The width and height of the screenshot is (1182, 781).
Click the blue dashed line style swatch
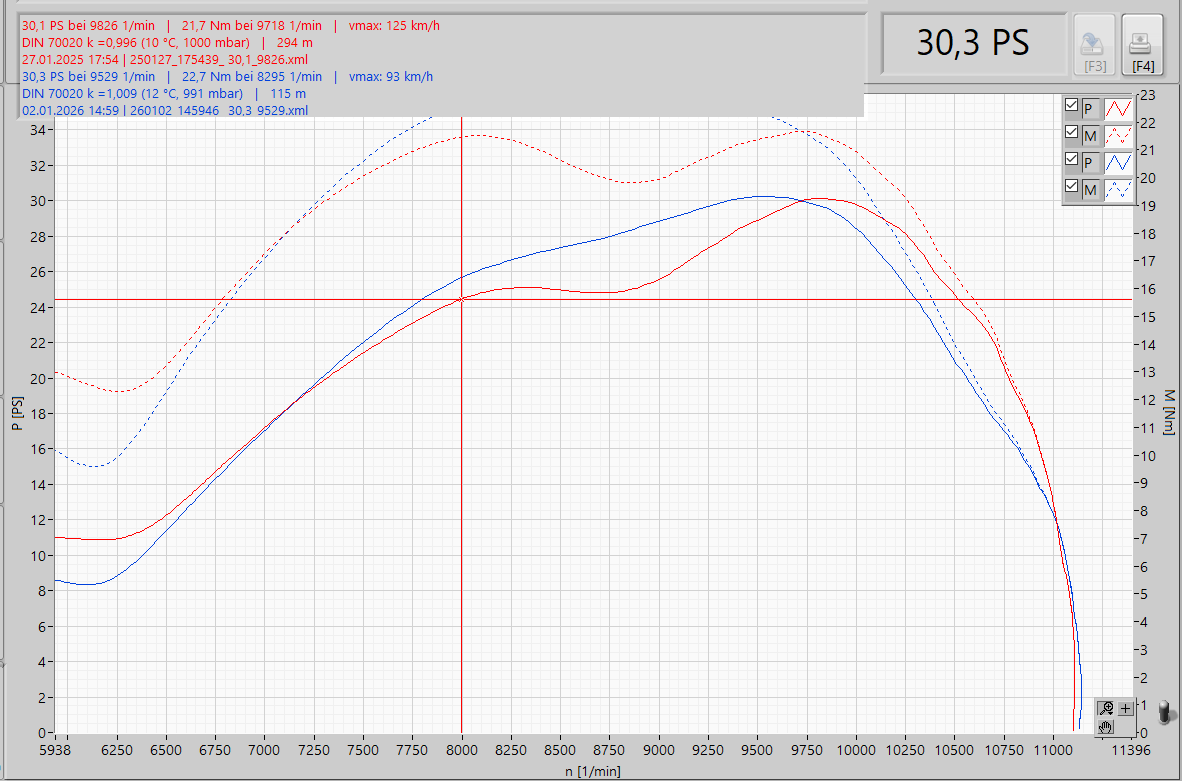tap(1119, 189)
